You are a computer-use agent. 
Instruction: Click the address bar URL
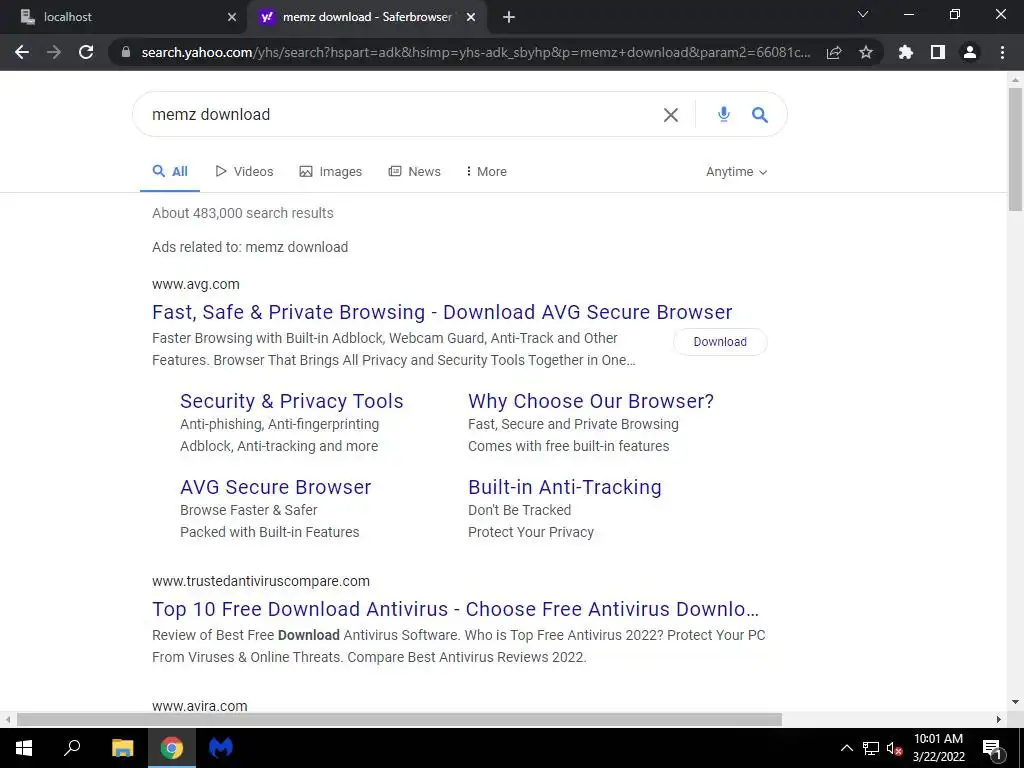[x=475, y=52]
